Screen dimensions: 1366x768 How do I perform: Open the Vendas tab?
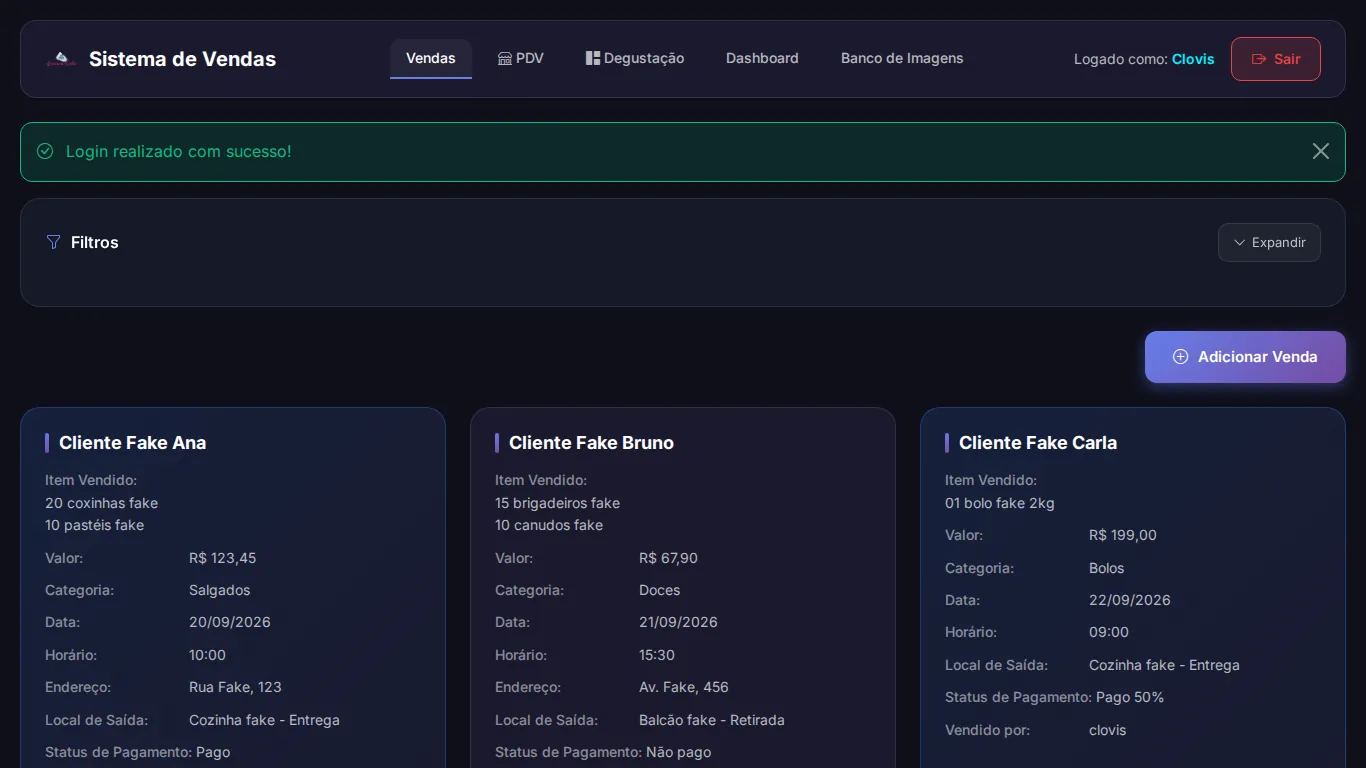431,58
